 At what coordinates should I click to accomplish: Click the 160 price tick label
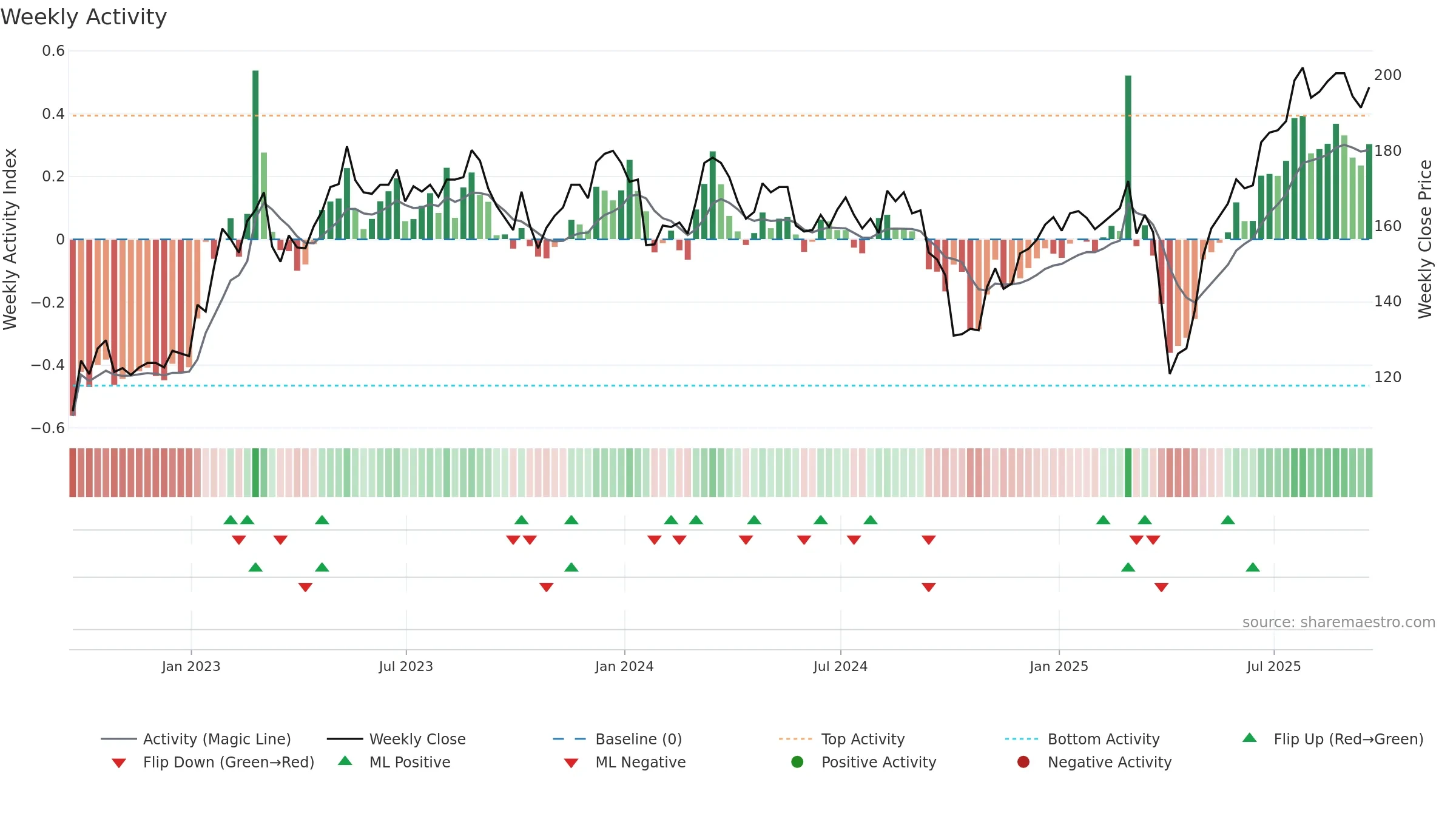[x=1387, y=226]
